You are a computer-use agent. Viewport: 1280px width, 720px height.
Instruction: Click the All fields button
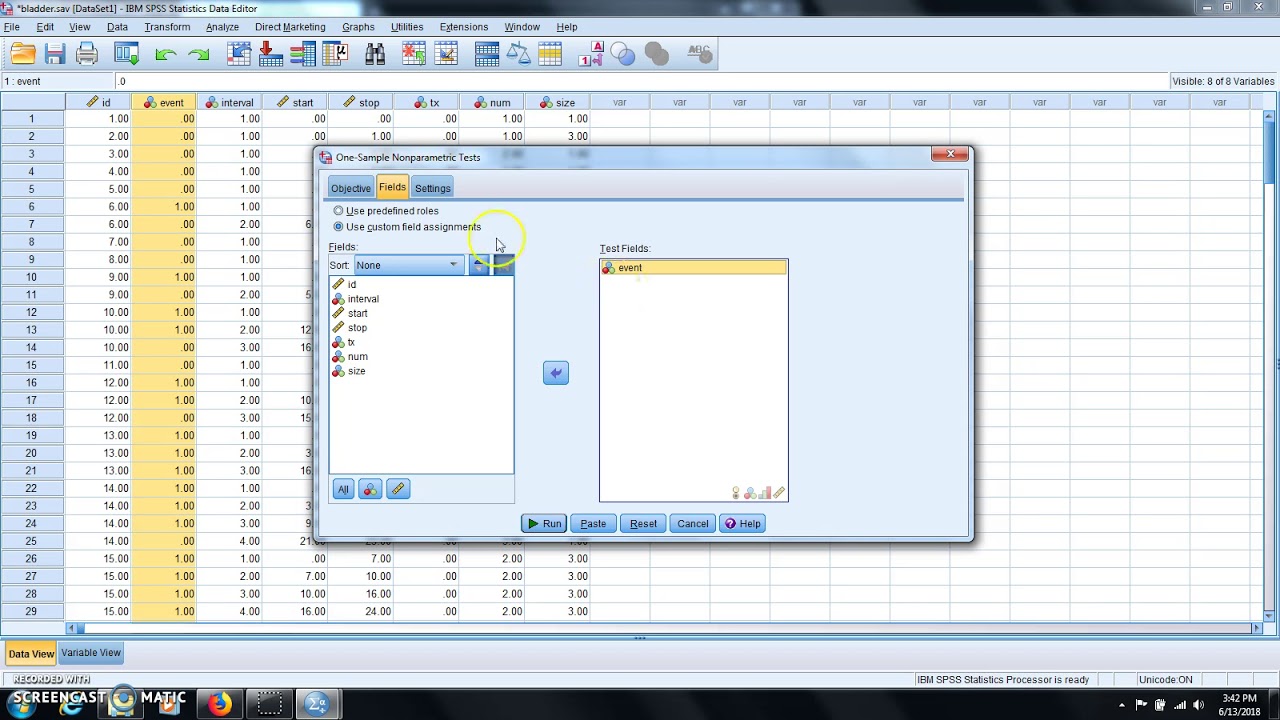coord(343,489)
